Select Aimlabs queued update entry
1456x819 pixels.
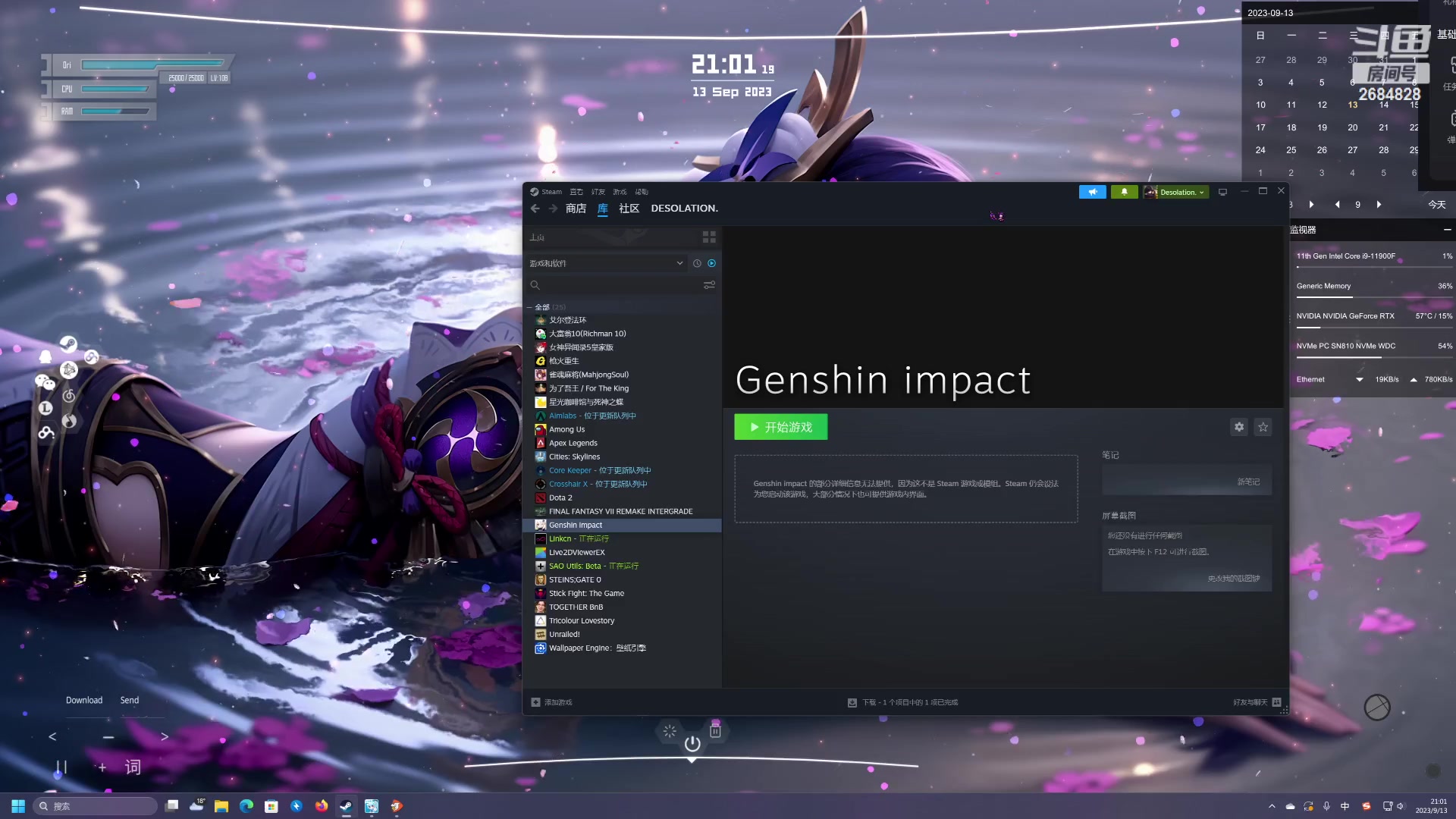coord(592,416)
